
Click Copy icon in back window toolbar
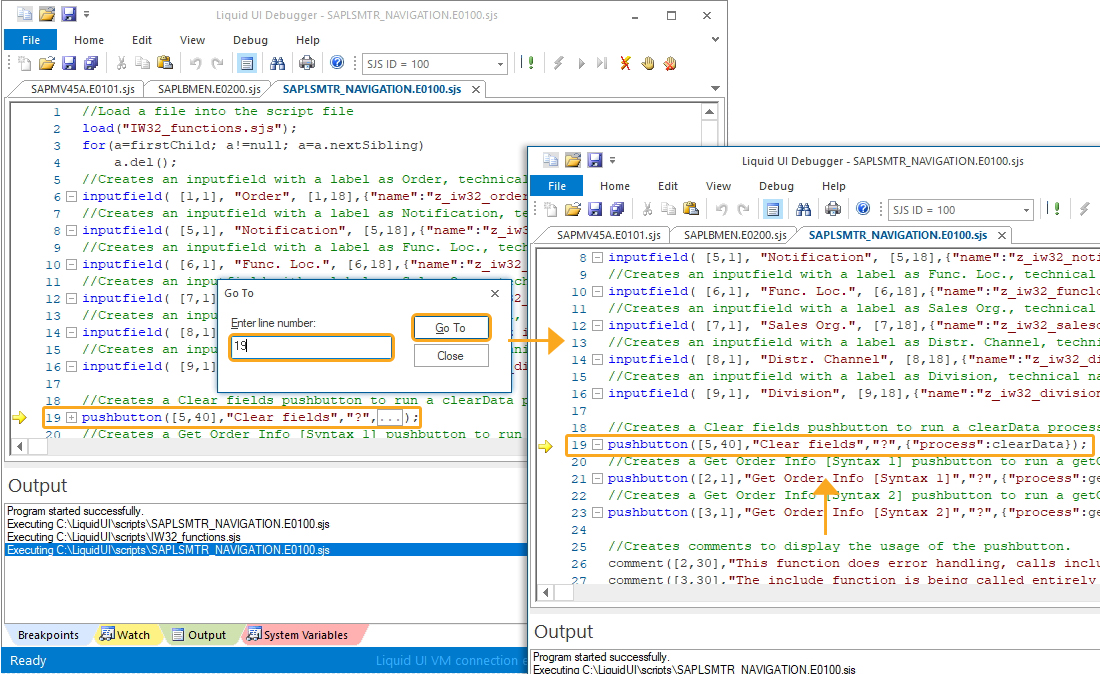(142, 64)
